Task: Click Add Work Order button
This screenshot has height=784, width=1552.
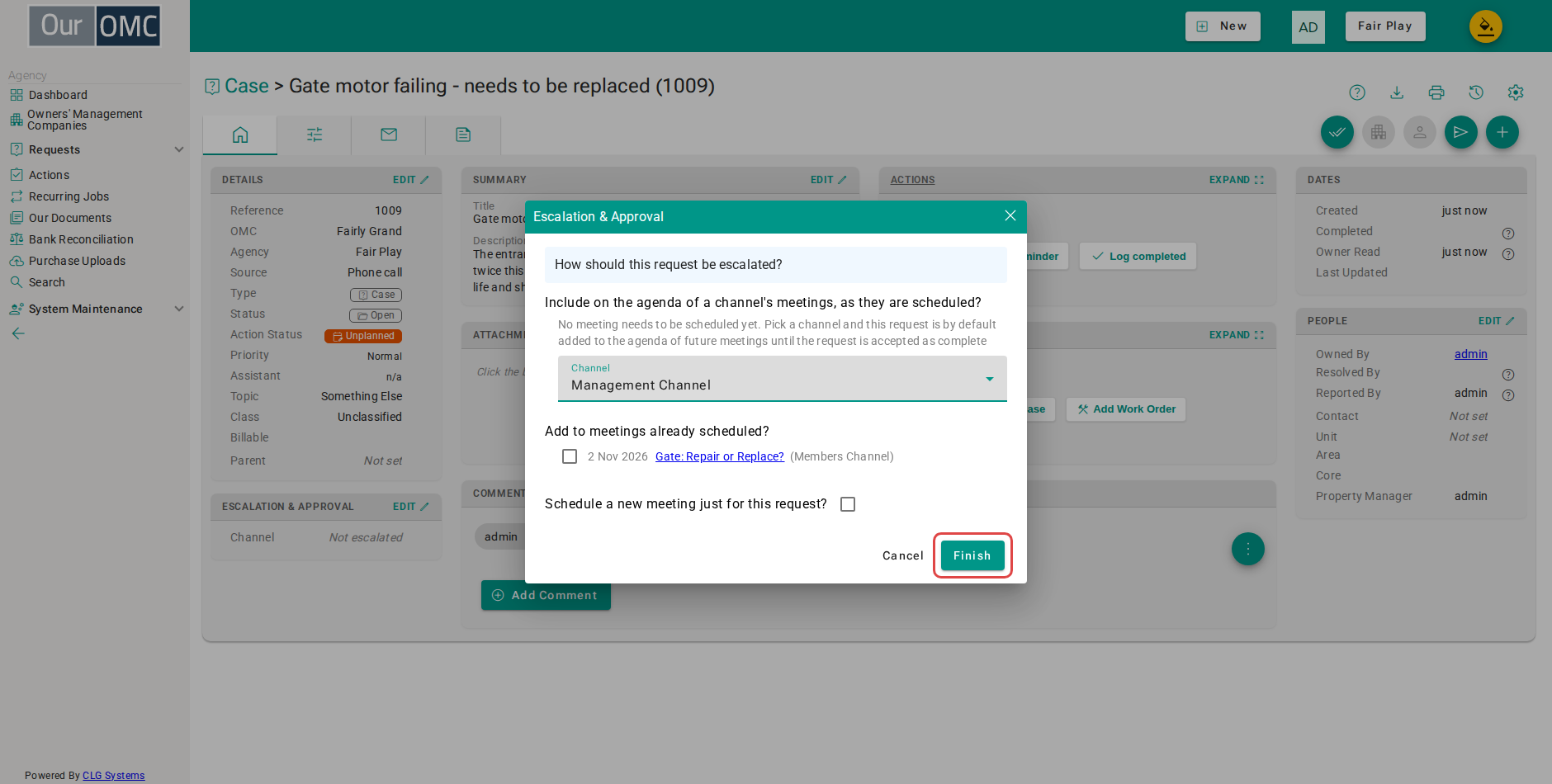Action: [1126, 409]
